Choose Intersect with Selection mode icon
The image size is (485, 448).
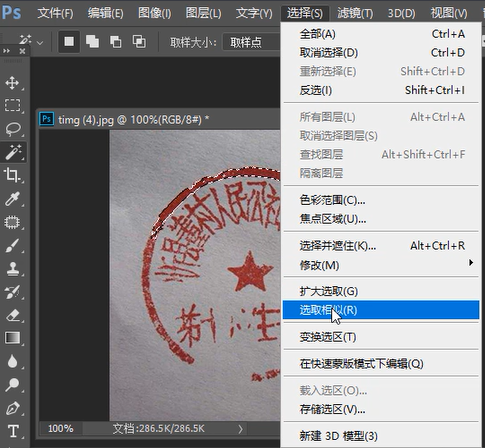click(139, 42)
